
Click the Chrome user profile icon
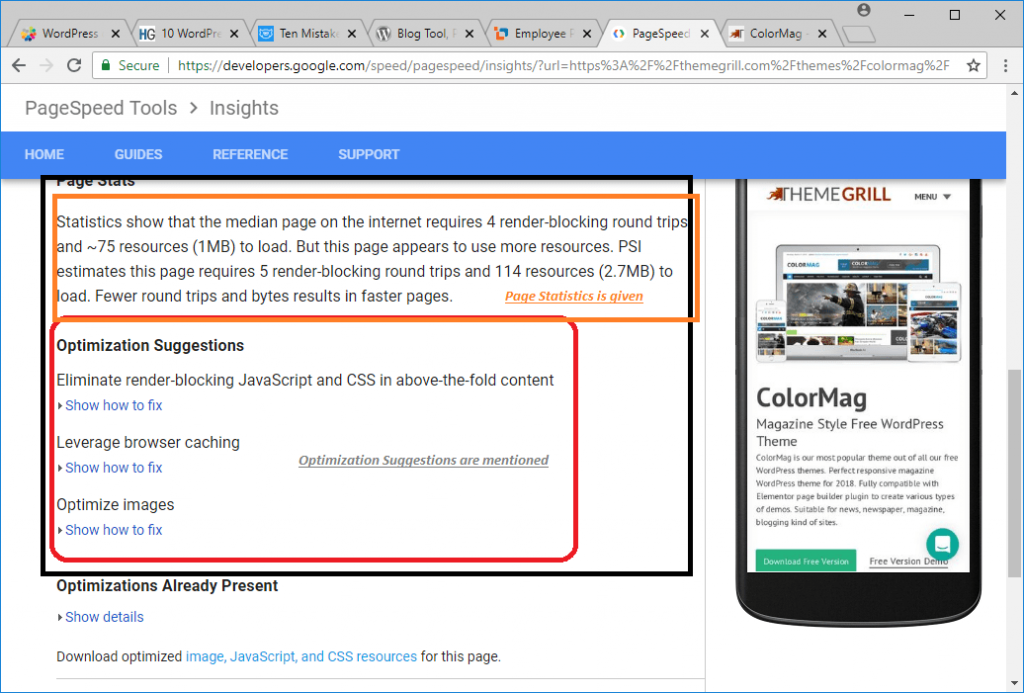[x=863, y=10]
